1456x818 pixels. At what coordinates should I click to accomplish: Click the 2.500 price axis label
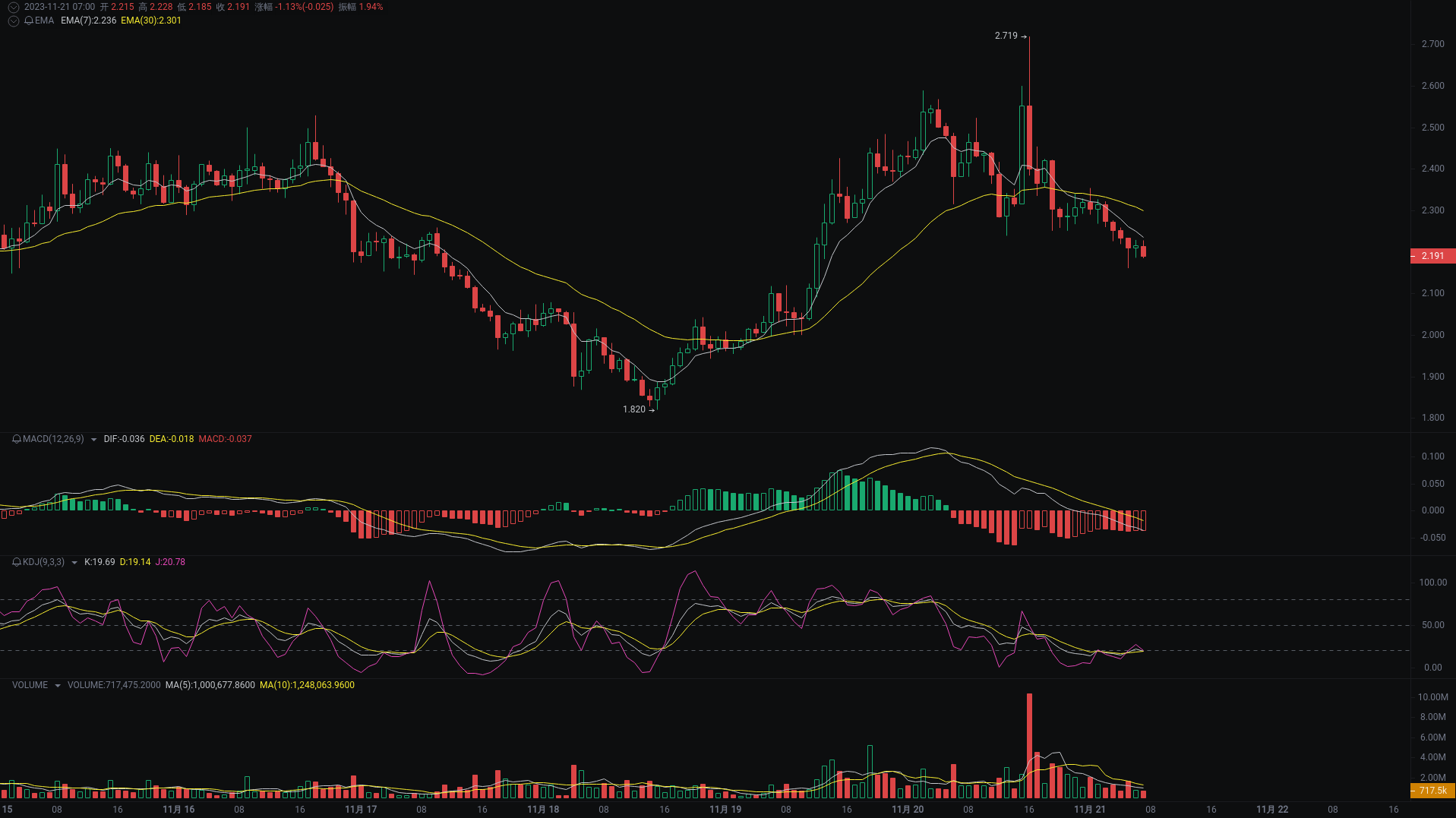click(1433, 128)
